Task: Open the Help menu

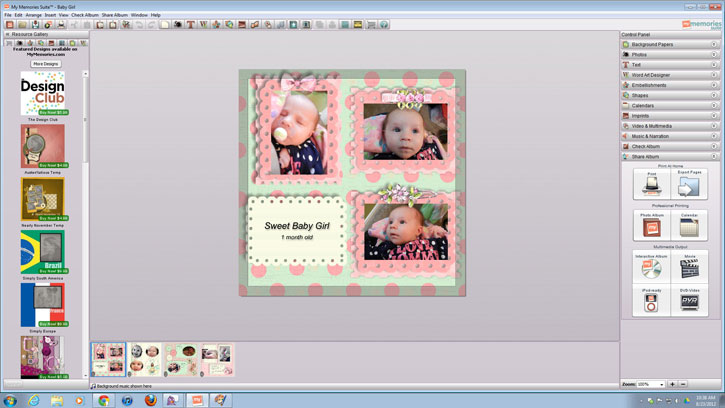Action: point(156,15)
